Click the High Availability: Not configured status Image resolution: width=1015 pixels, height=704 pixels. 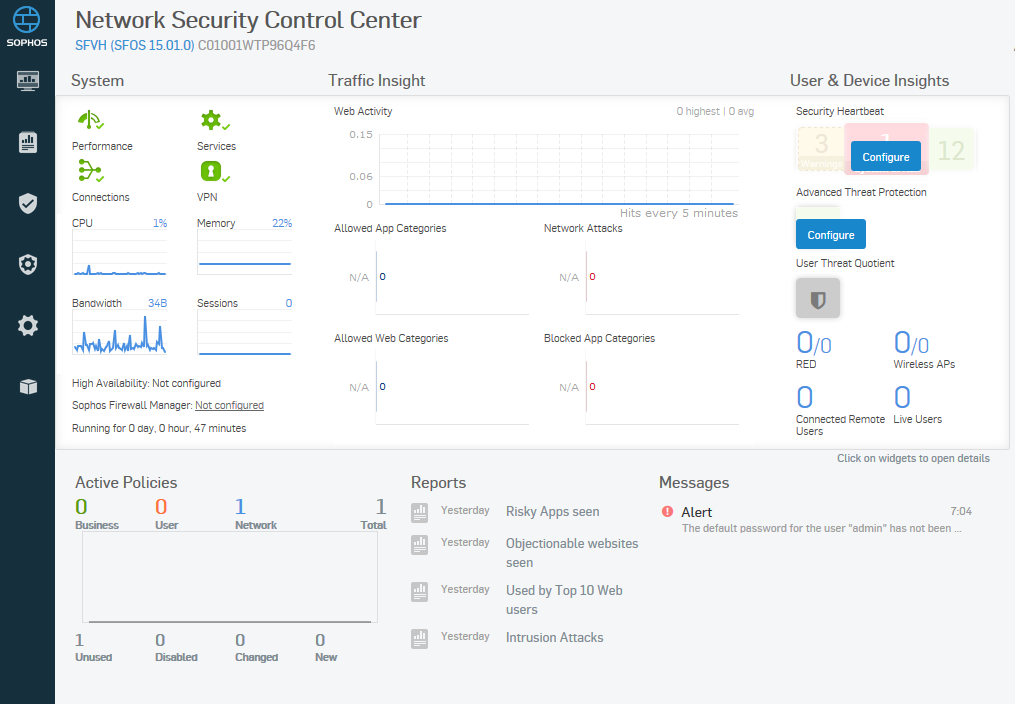[x=146, y=383]
